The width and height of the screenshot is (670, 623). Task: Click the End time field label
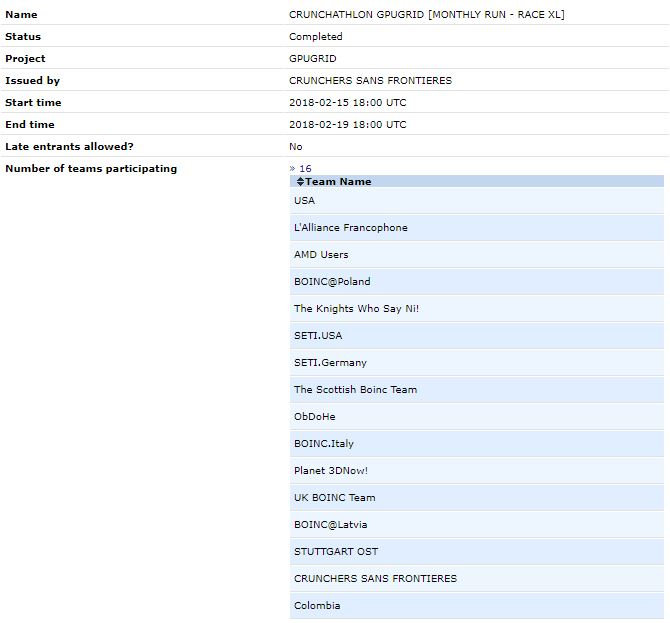pos(29,124)
